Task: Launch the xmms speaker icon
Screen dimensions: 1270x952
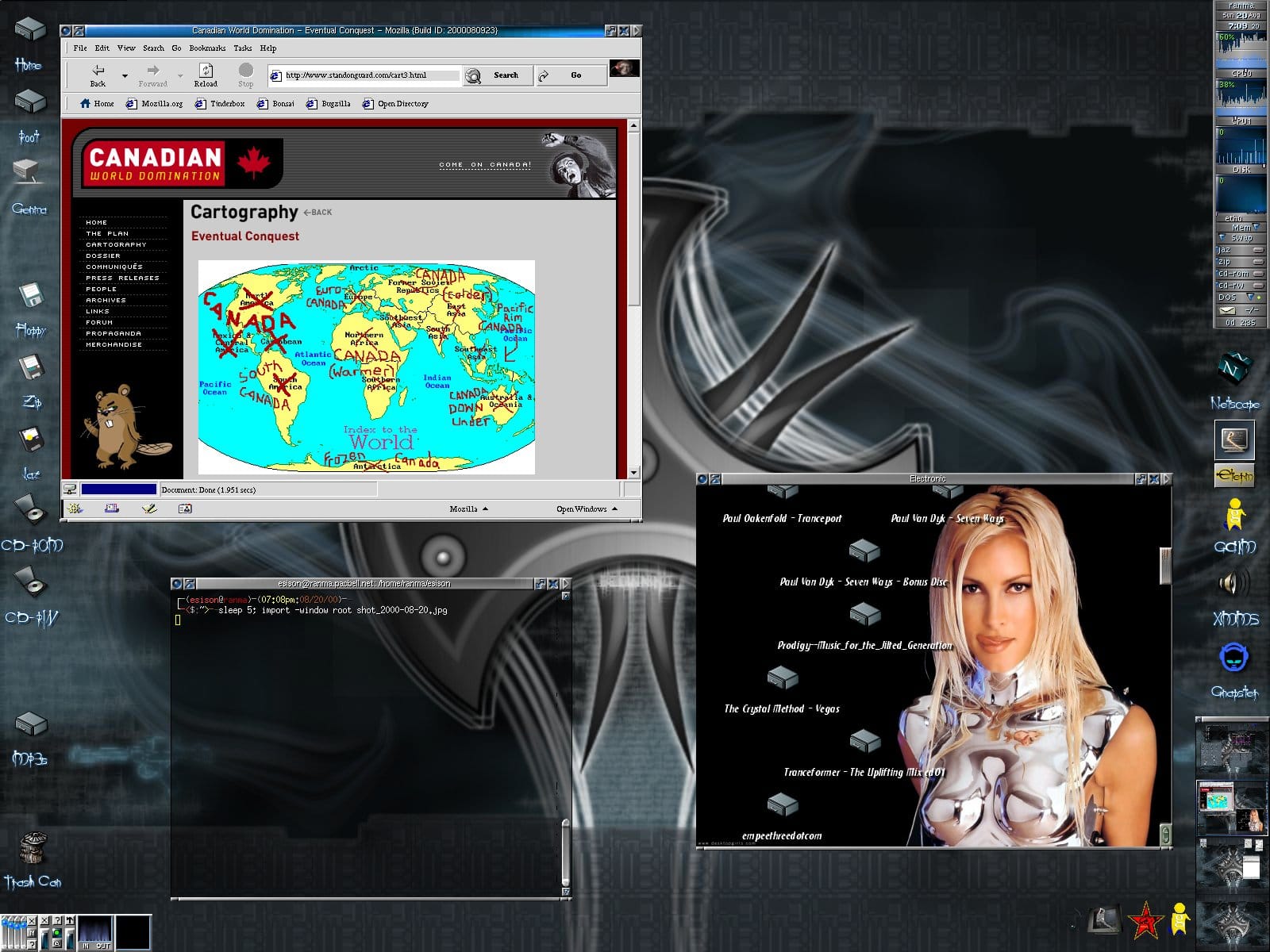Action: pos(1234,585)
